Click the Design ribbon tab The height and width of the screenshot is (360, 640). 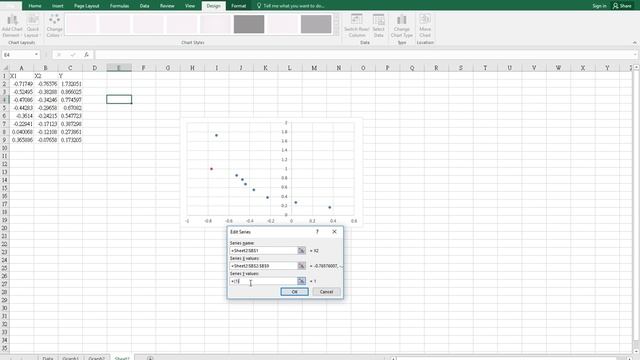pos(213,6)
